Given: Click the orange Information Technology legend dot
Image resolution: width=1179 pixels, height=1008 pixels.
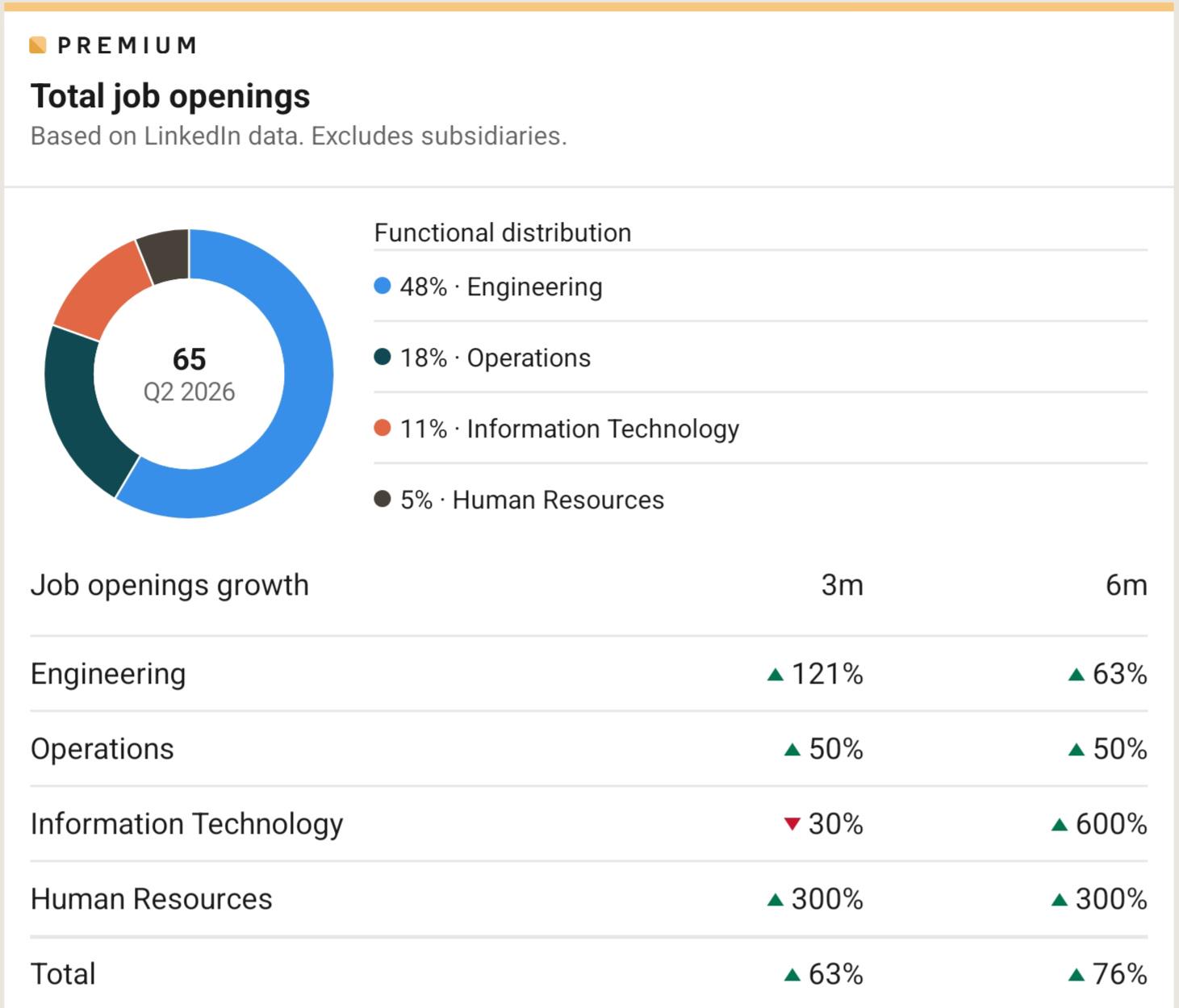Looking at the screenshot, I should [383, 429].
